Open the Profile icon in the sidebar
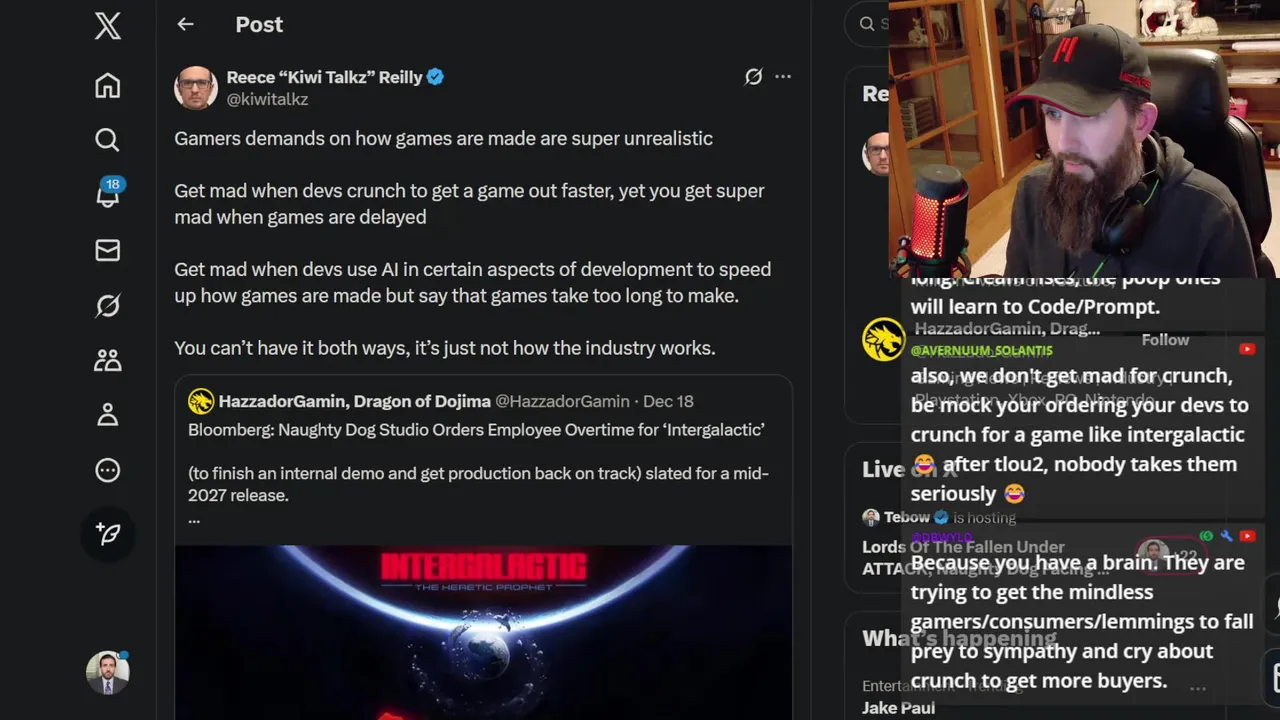 (x=107, y=415)
